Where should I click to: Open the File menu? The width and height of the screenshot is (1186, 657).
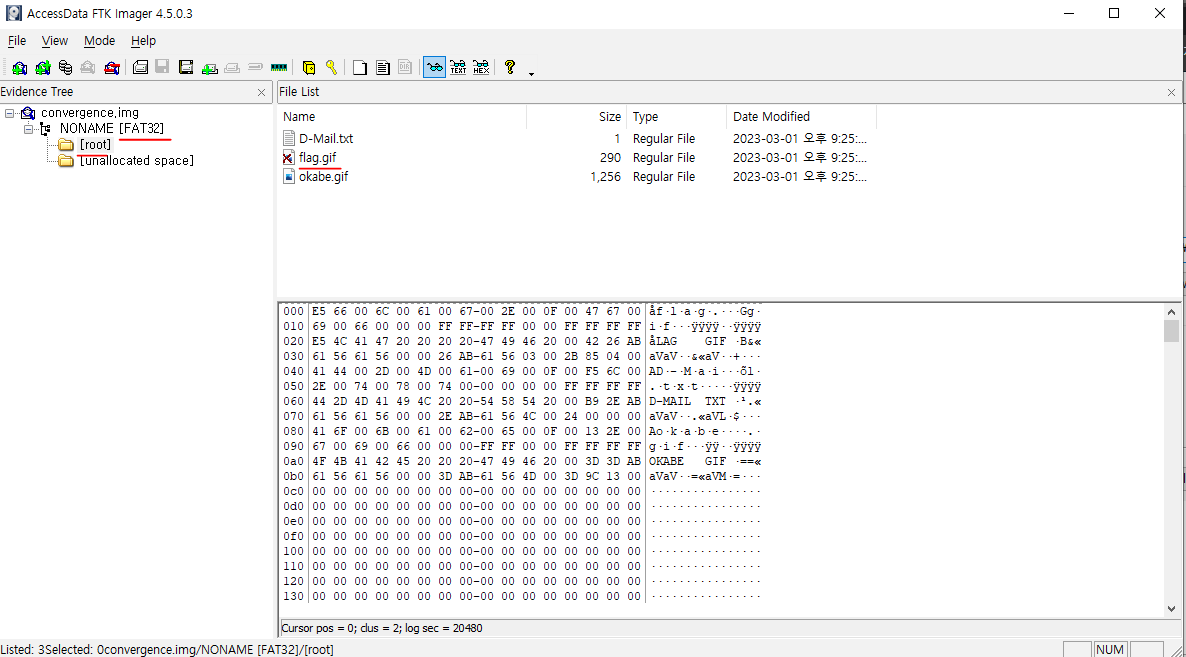[17, 41]
